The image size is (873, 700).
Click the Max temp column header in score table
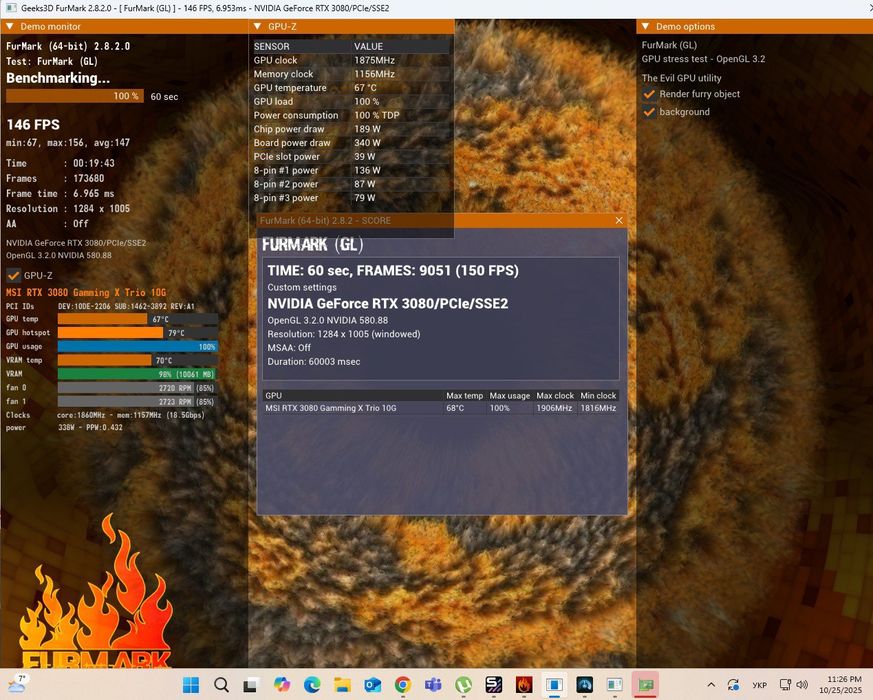coord(464,395)
